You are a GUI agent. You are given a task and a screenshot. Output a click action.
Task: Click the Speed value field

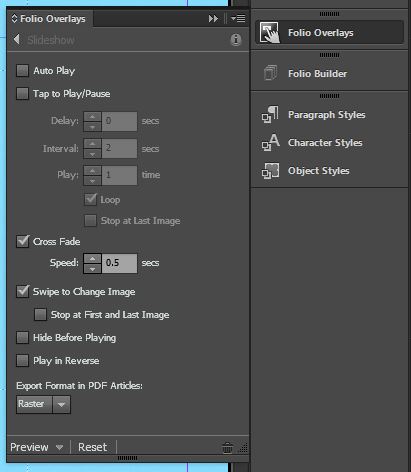pyautogui.click(x=119, y=263)
